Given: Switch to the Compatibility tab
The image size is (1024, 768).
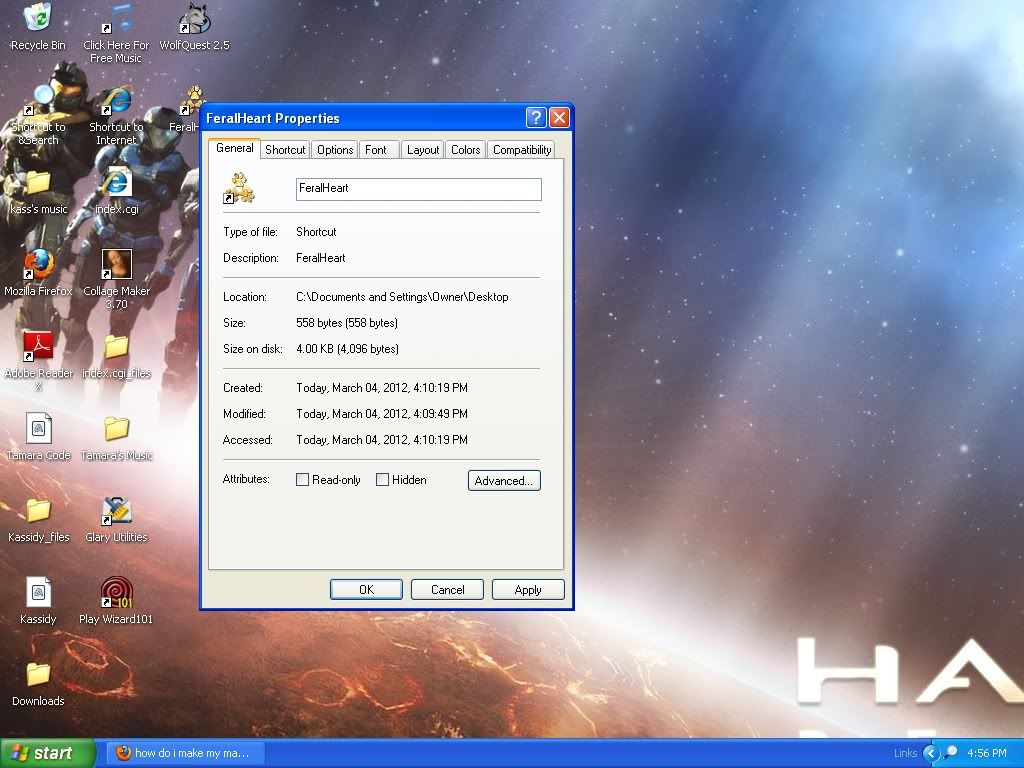Looking at the screenshot, I should pyautogui.click(x=522, y=150).
